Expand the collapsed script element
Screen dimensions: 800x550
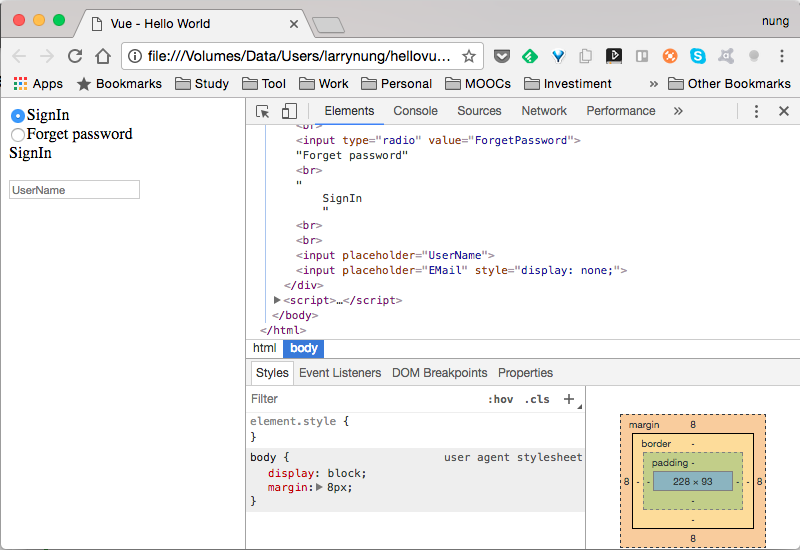(x=277, y=300)
